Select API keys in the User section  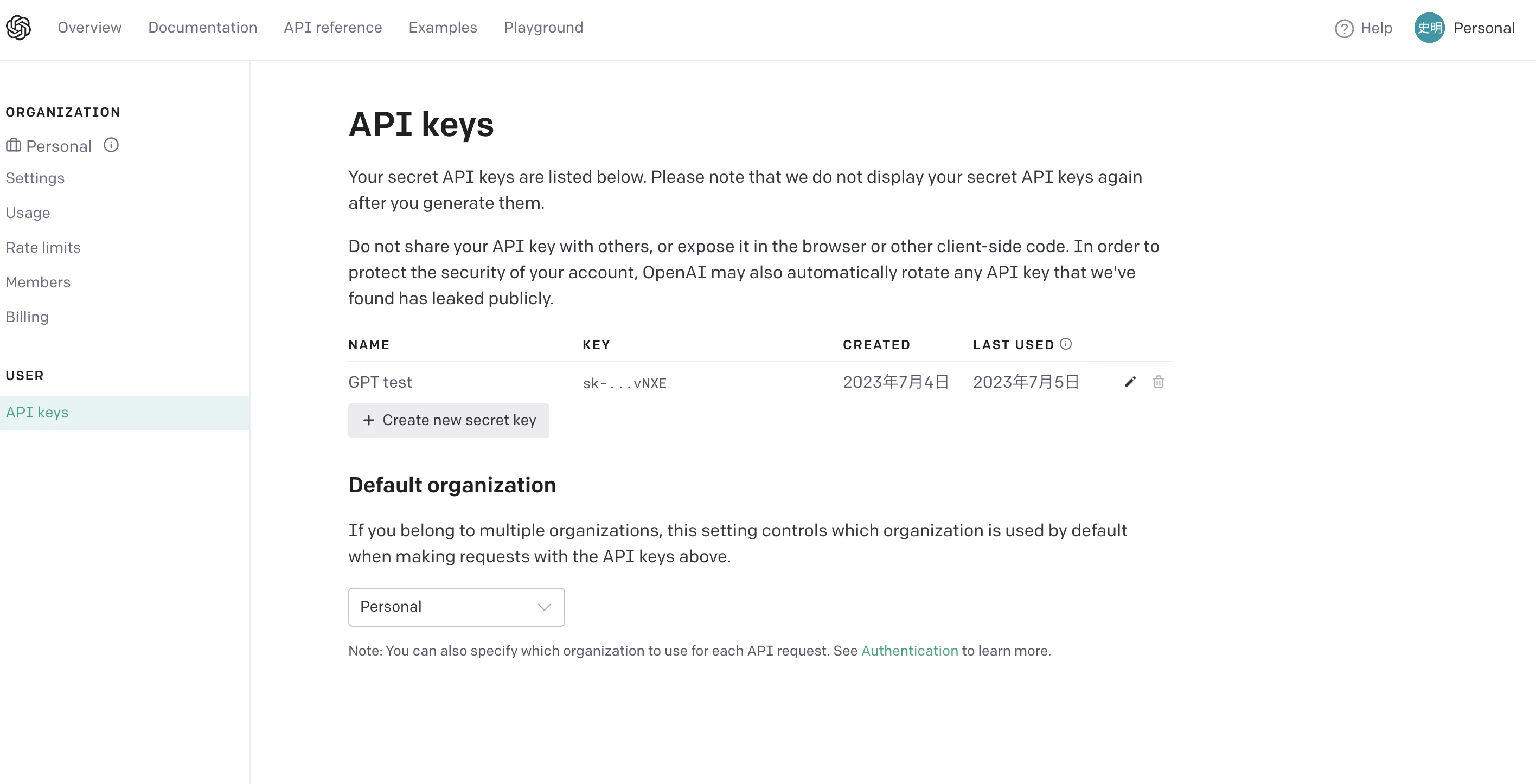tap(125, 413)
